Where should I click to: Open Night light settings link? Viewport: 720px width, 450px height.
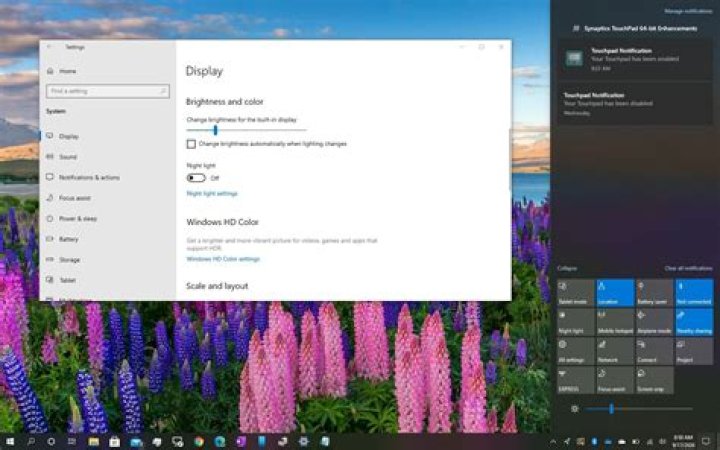click(212, 194)
